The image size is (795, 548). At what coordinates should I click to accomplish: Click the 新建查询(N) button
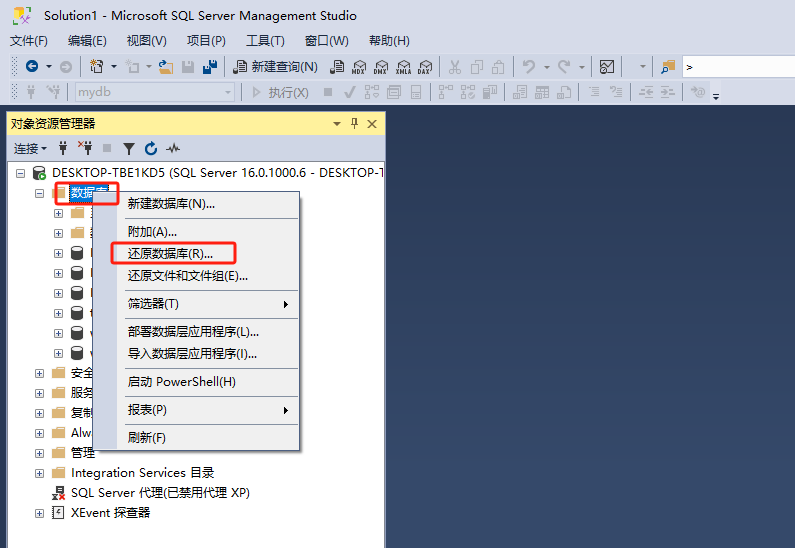pos(275,67)
